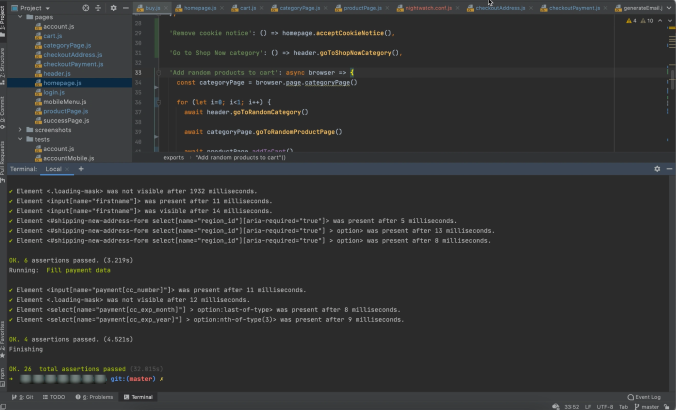676x410 pixels.
Task: Click the 33:52 cursor position in status bar
Action: pos(572,407)
